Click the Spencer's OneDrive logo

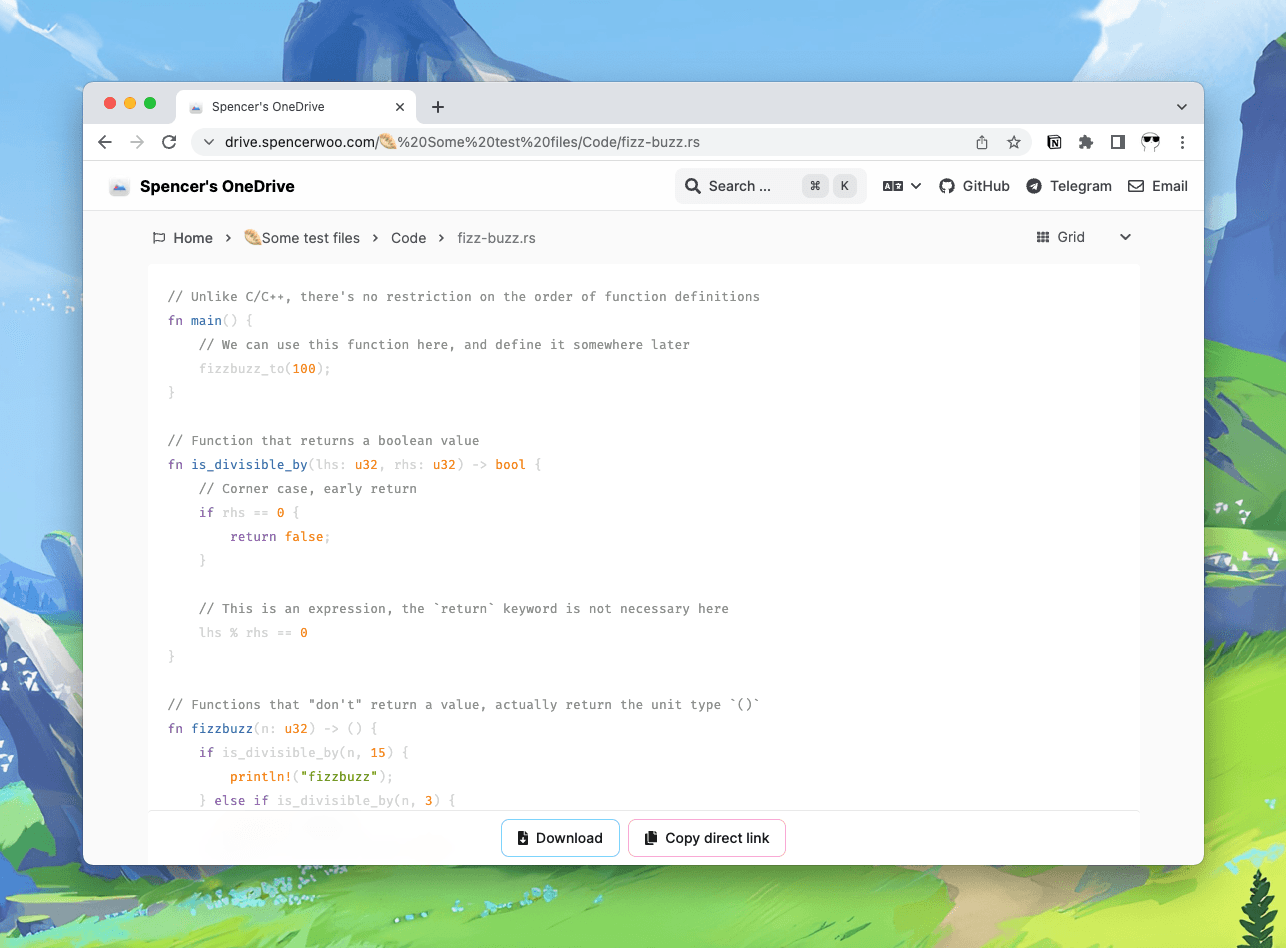[x=119, y=186]
